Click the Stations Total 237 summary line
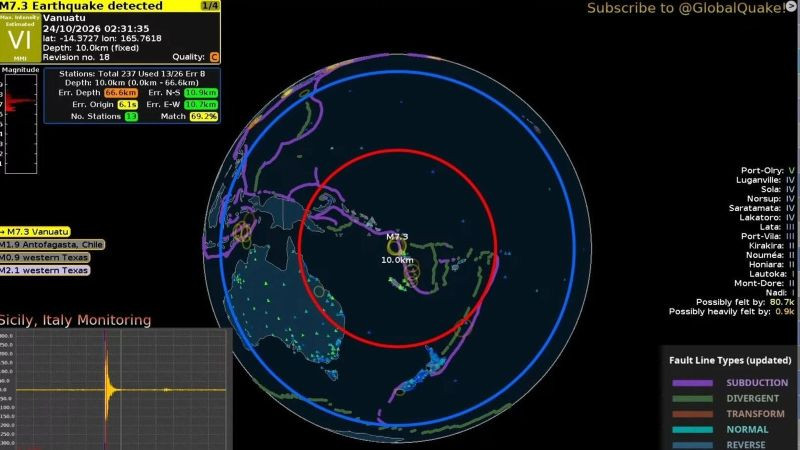Screen dimensions: 800x450 (132, 73)
